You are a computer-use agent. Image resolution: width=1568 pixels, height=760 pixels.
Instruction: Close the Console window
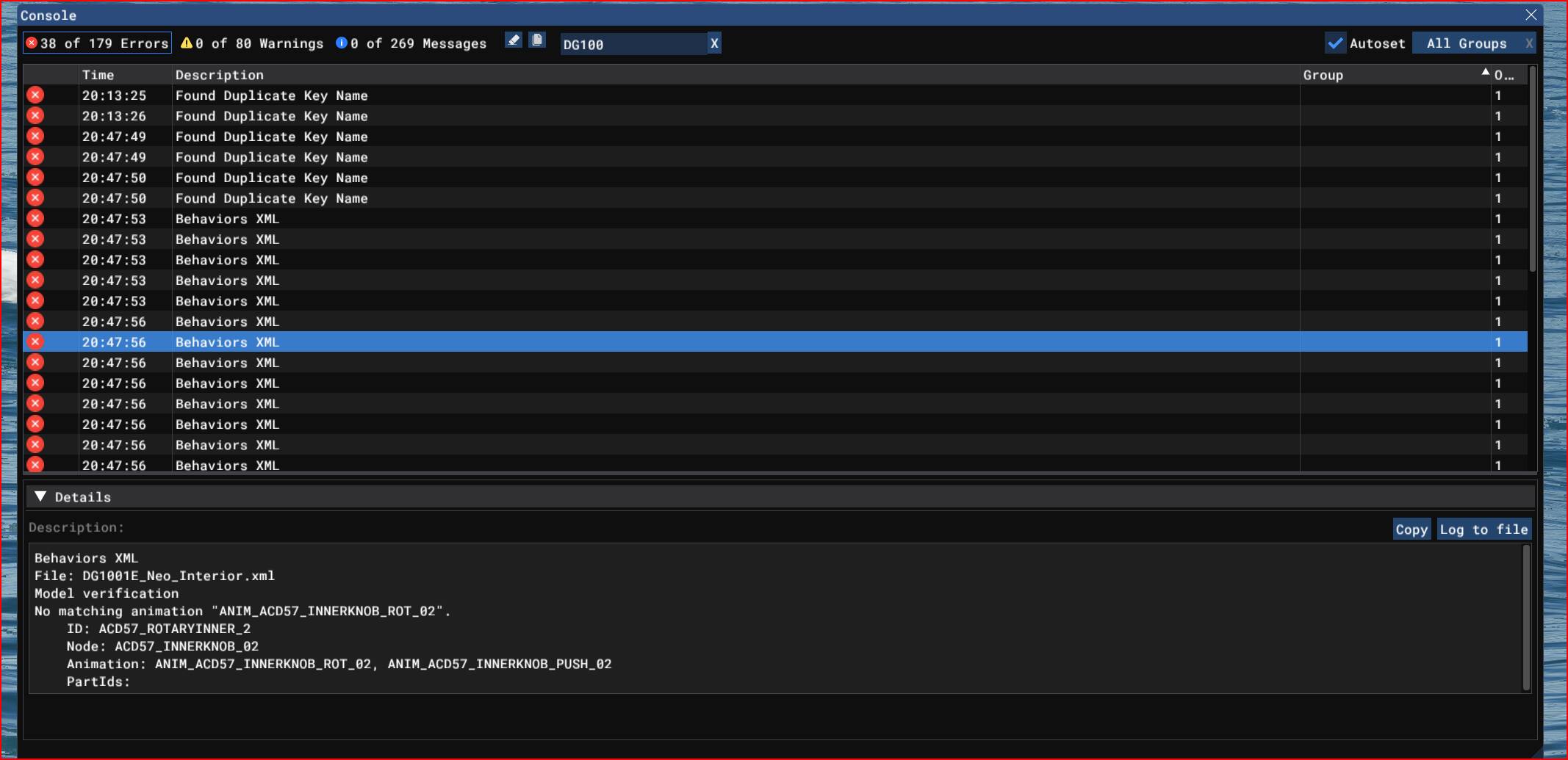[1531, 15]
